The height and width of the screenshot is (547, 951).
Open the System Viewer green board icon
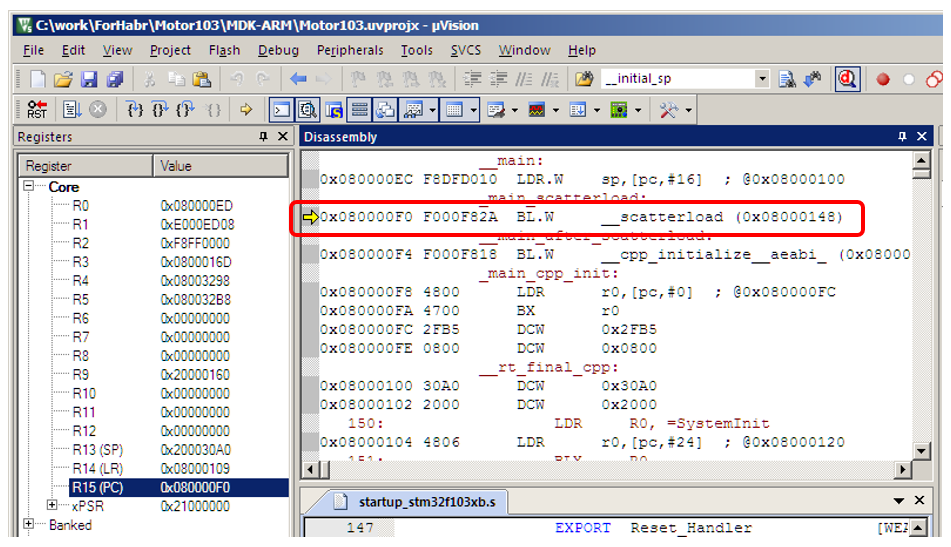[x=619, y=110]
